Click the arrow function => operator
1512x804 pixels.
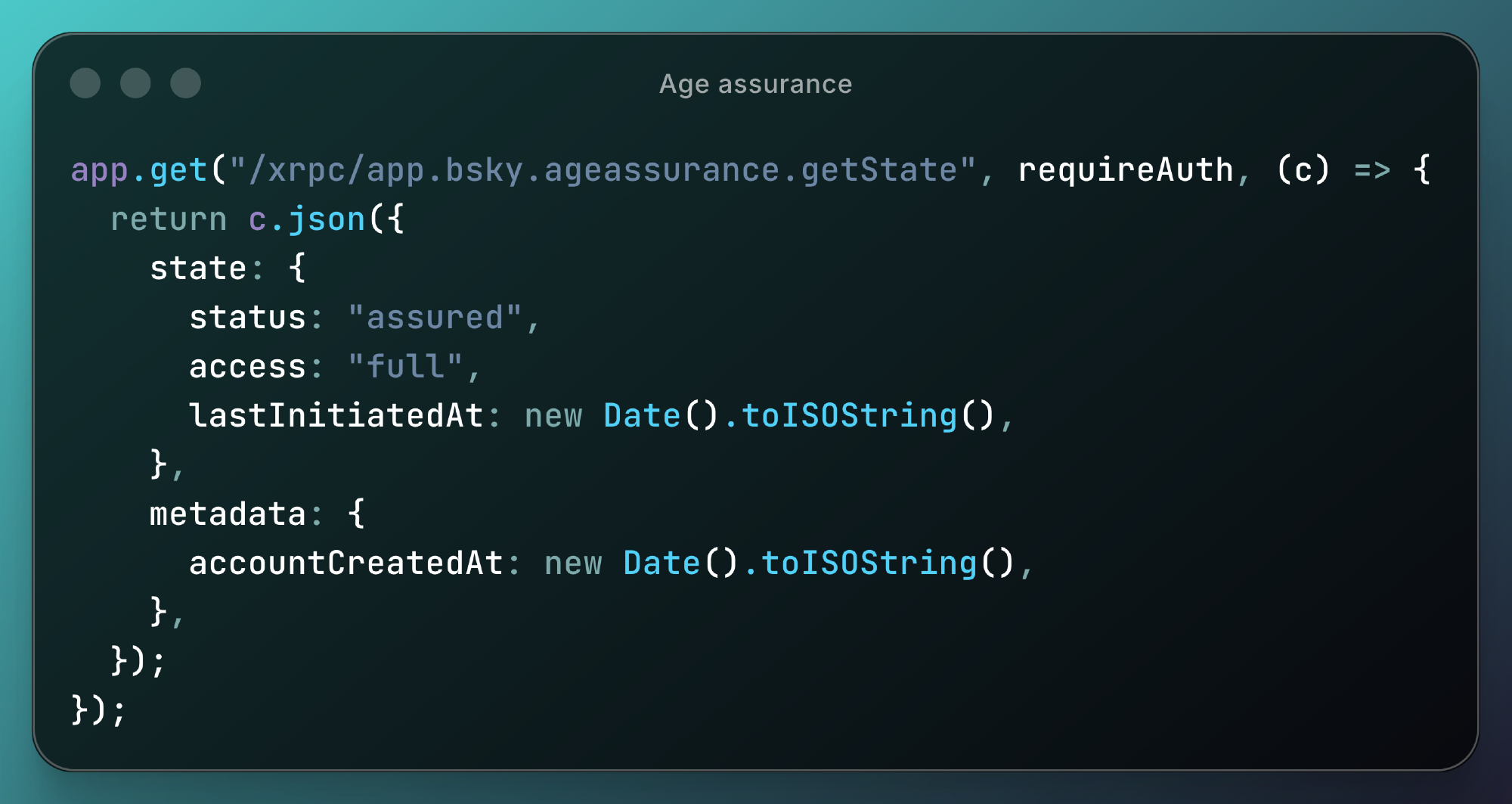coord(1372,170)
